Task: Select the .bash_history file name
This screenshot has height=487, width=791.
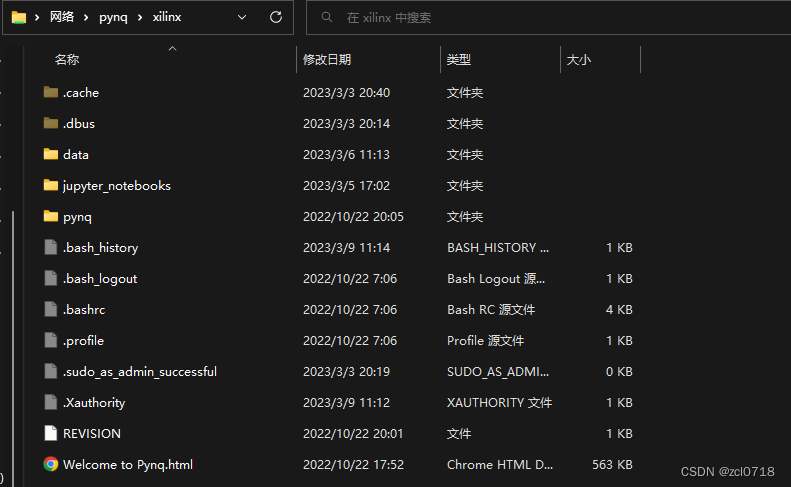Action: 100,248
